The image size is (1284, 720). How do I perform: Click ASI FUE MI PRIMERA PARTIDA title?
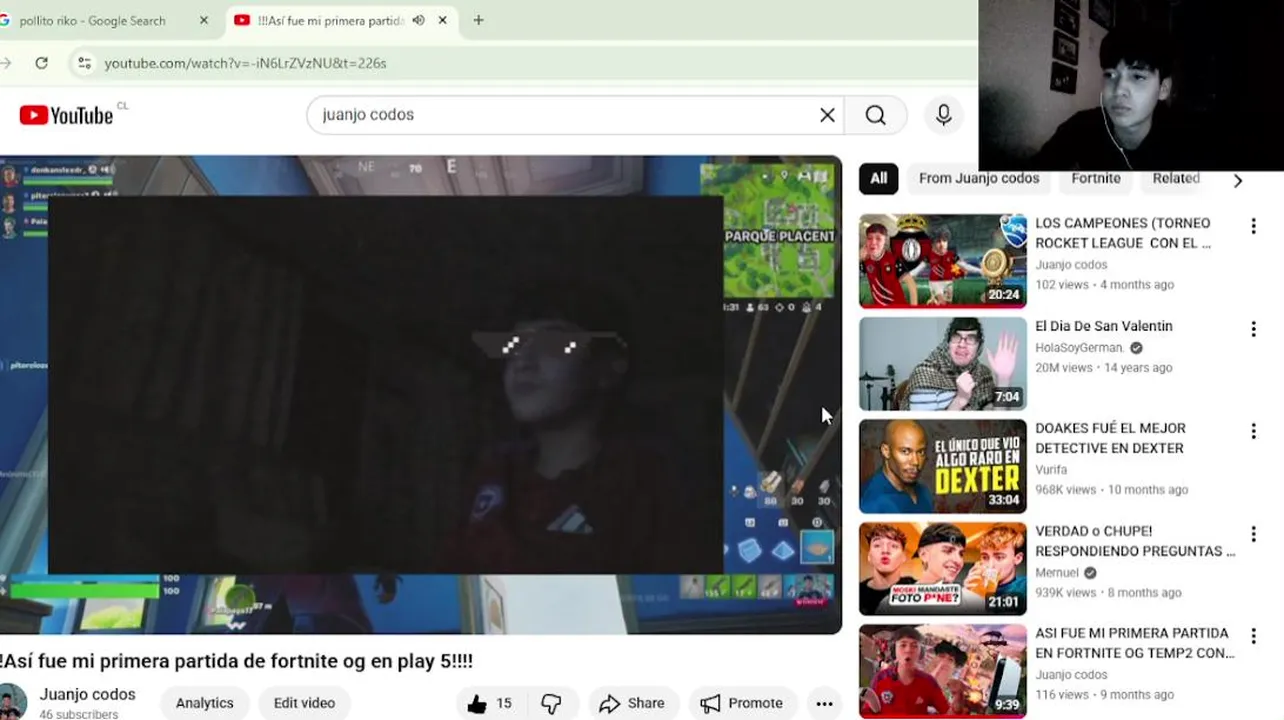(1135, 643)
